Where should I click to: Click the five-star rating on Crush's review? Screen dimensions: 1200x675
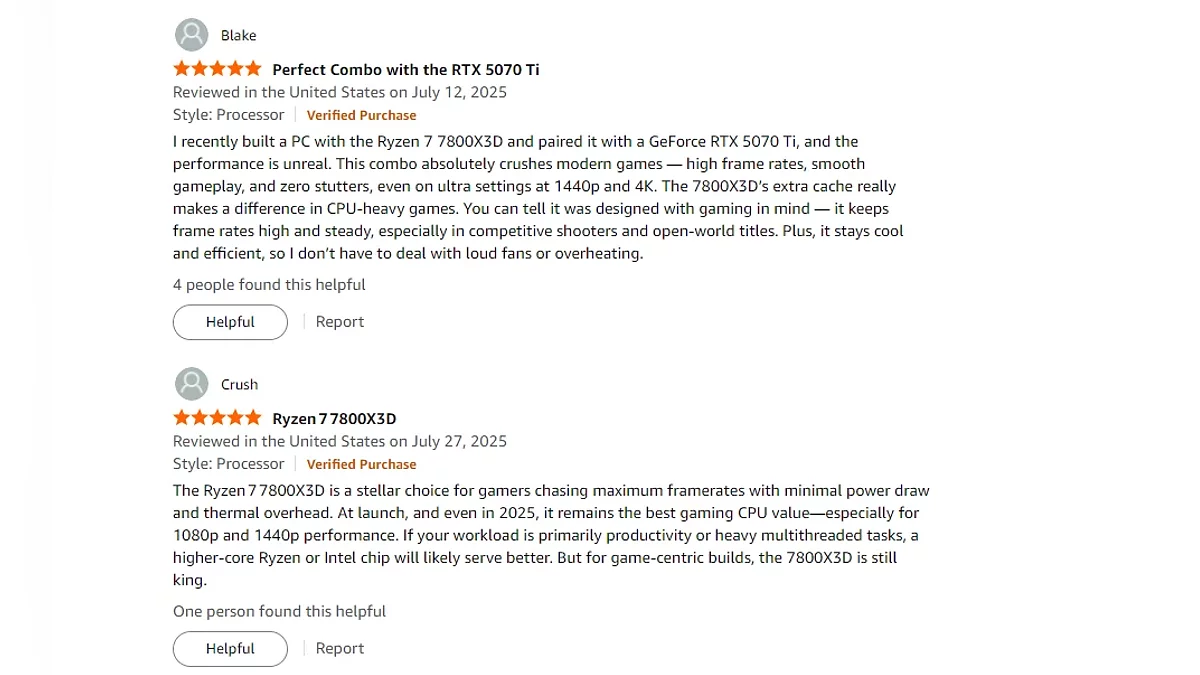[x=217, y=418]
